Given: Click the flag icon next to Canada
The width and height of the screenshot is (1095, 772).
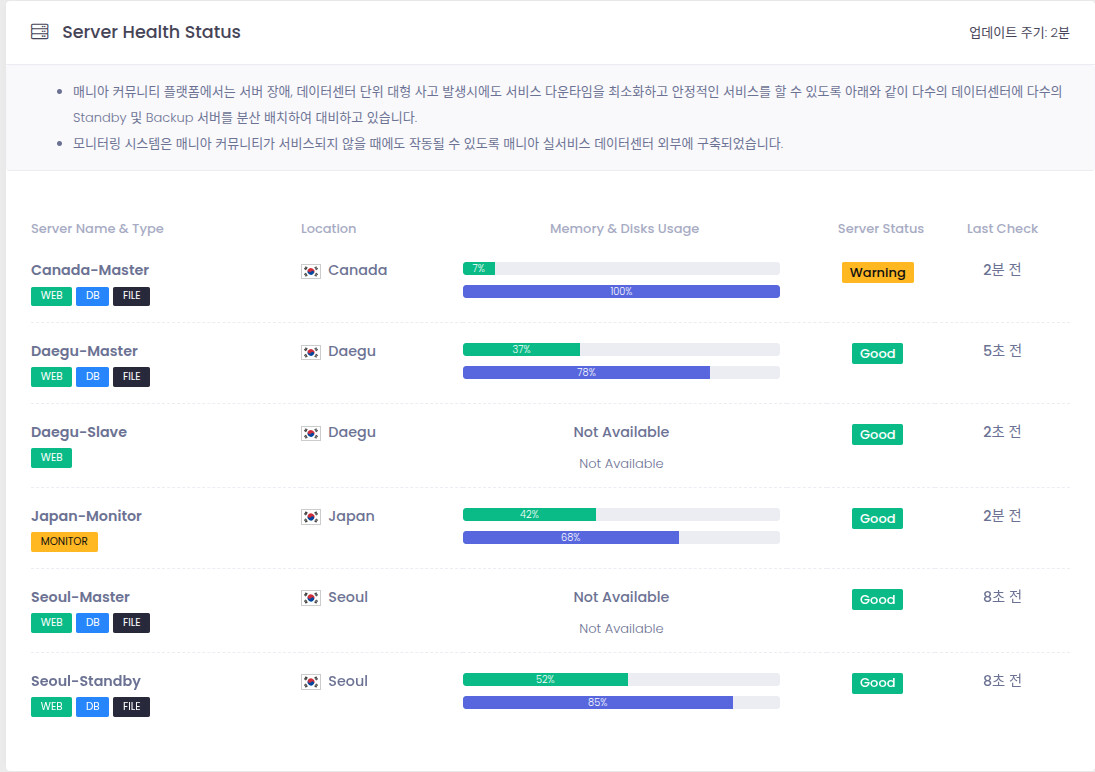Looking at the screenshot, I should (311, 271).
